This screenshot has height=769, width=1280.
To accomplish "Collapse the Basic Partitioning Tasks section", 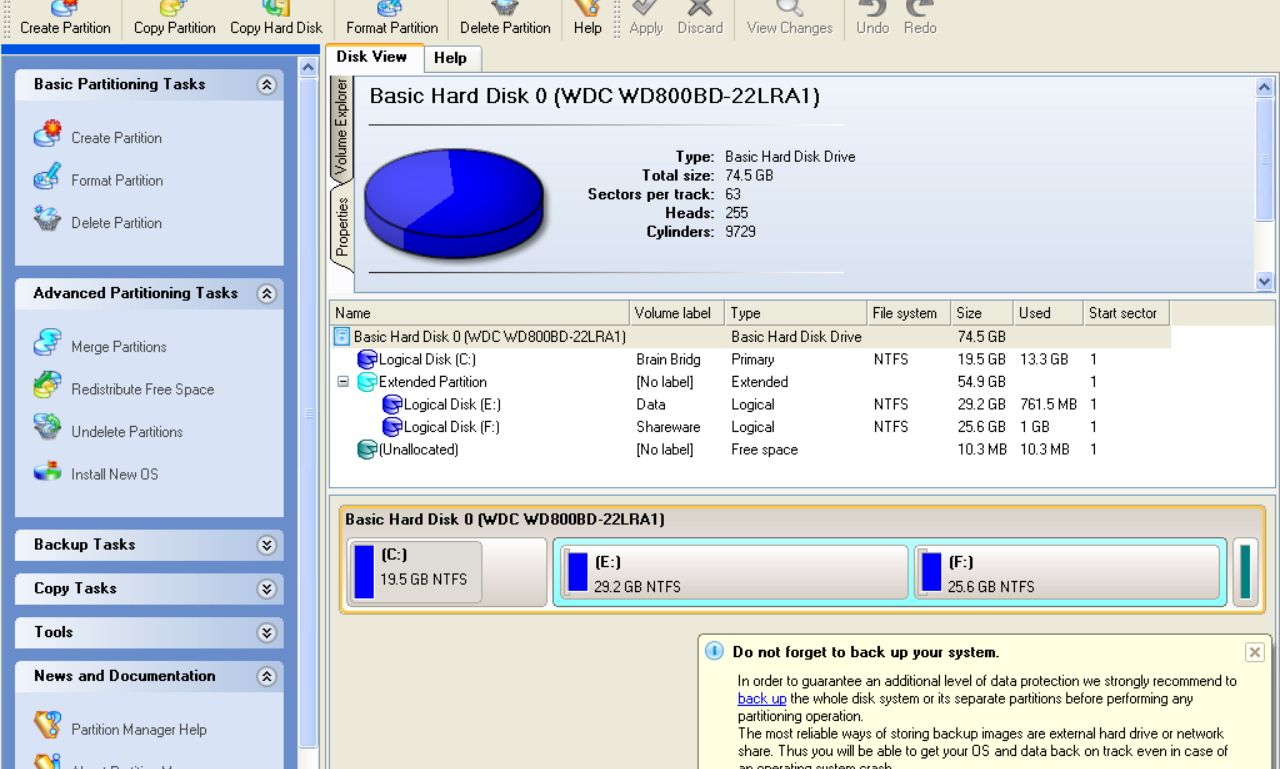I will [x=266, y=85].
